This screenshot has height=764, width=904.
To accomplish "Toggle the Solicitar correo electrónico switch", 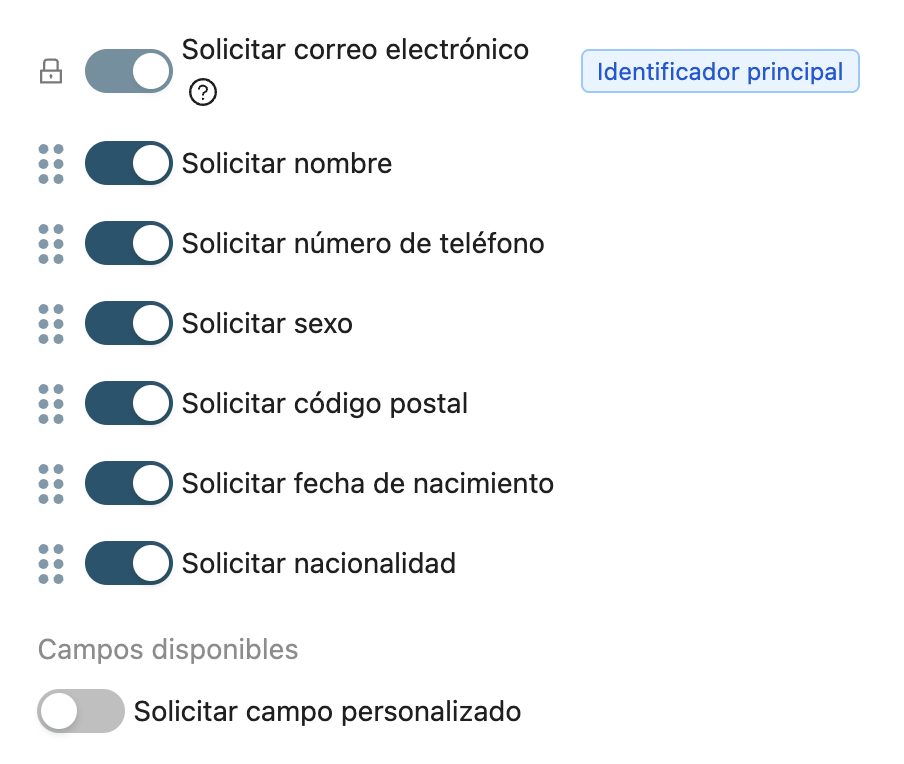I will pyautogui.click(x=129, y=71).
